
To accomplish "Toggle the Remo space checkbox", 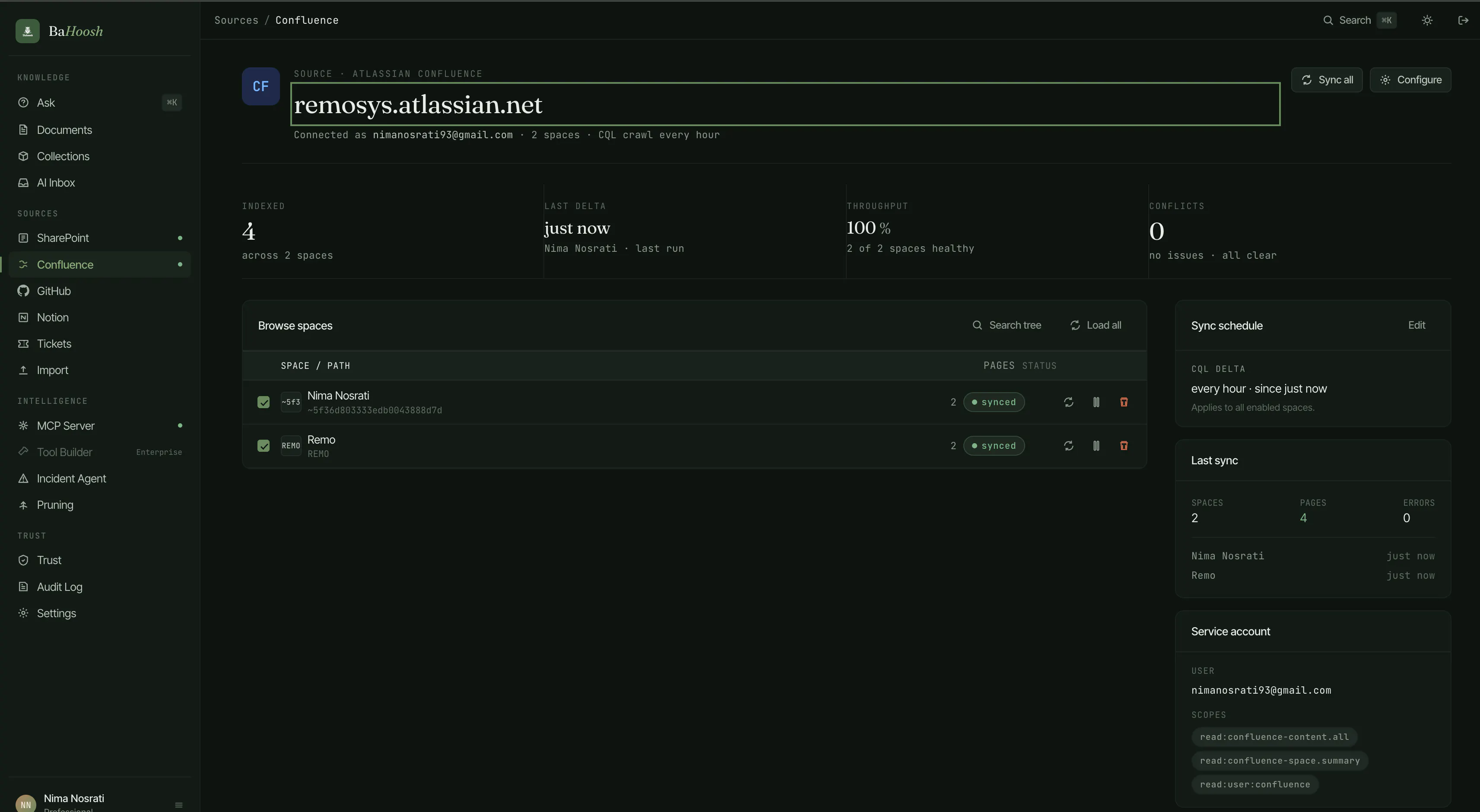I will click(264, 446).
